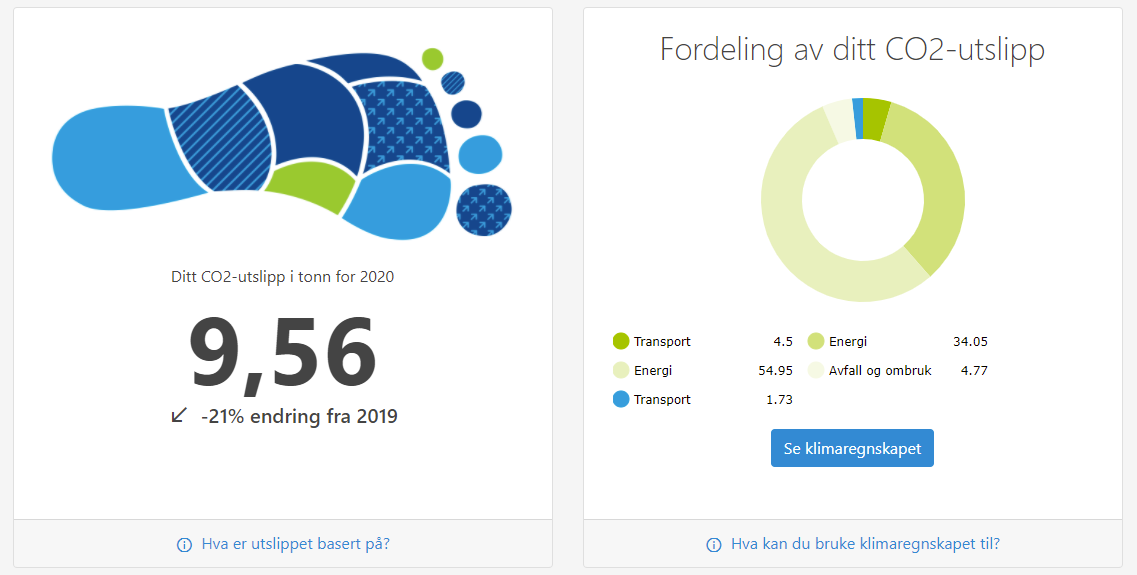Select the green arch segment inside the footprint
The height and width of the screenshot is (575, 1137).
305,188
